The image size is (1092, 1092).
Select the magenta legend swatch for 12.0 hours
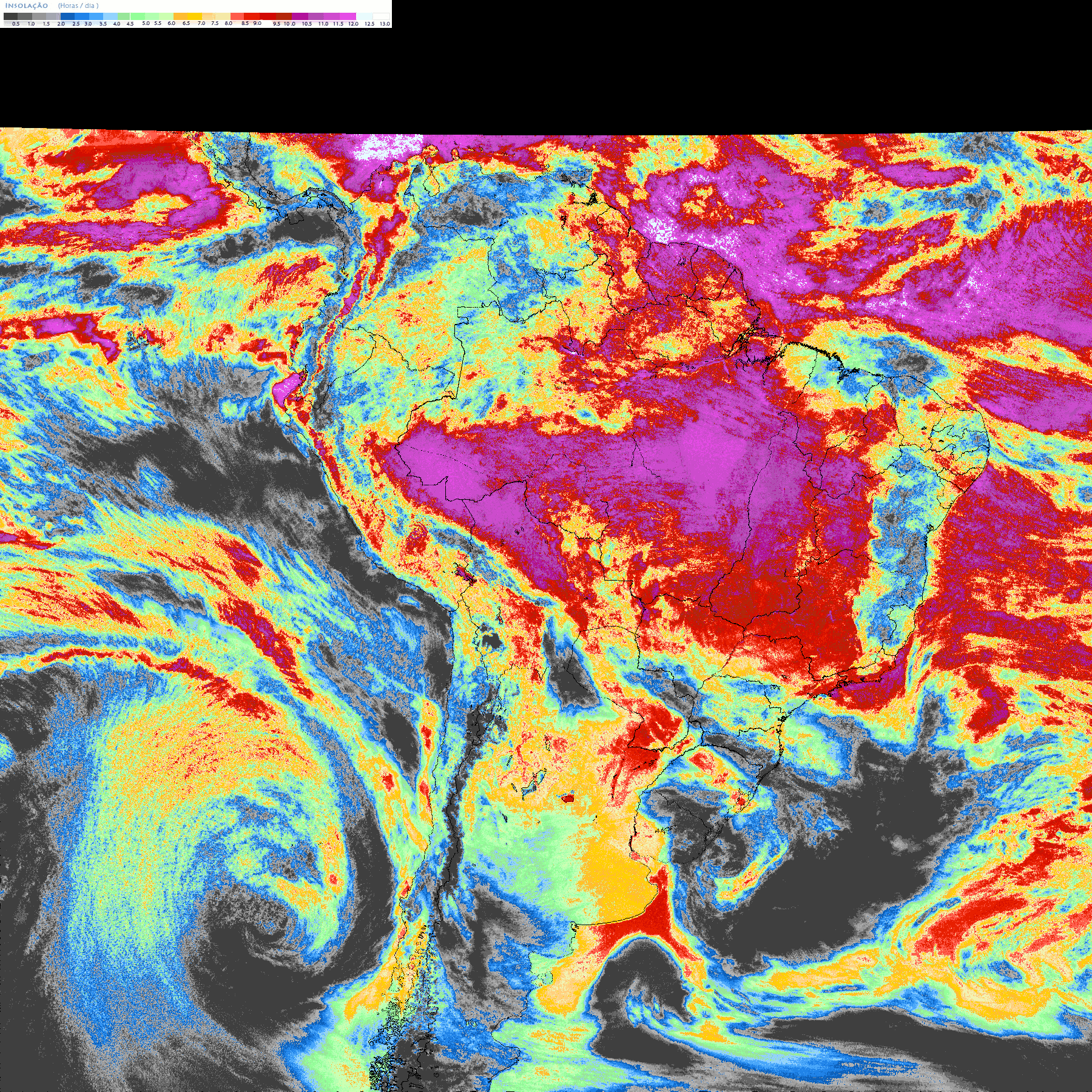point(348,16)
